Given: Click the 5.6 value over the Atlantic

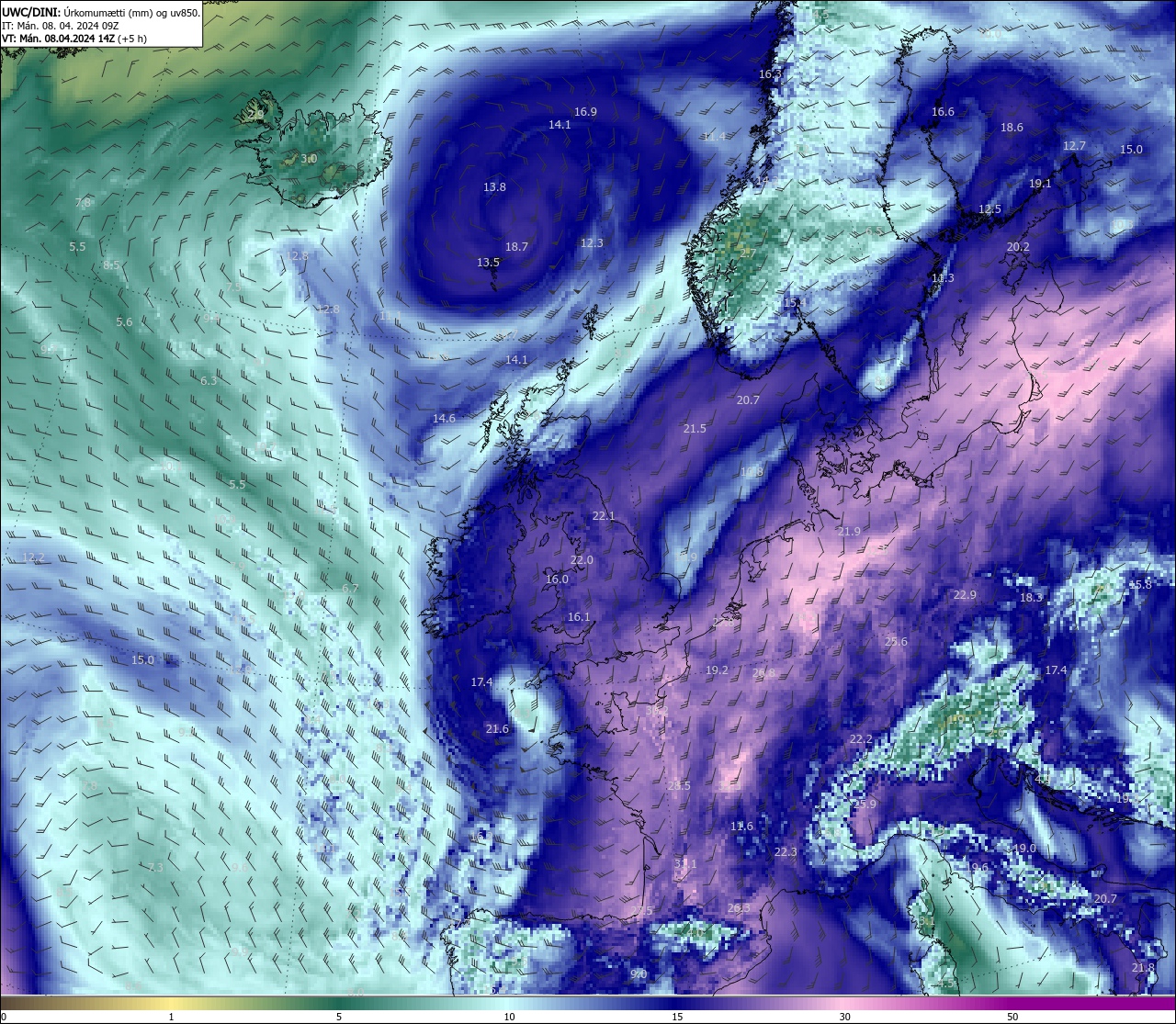Looking at the screenshot, I should (124, 322).
